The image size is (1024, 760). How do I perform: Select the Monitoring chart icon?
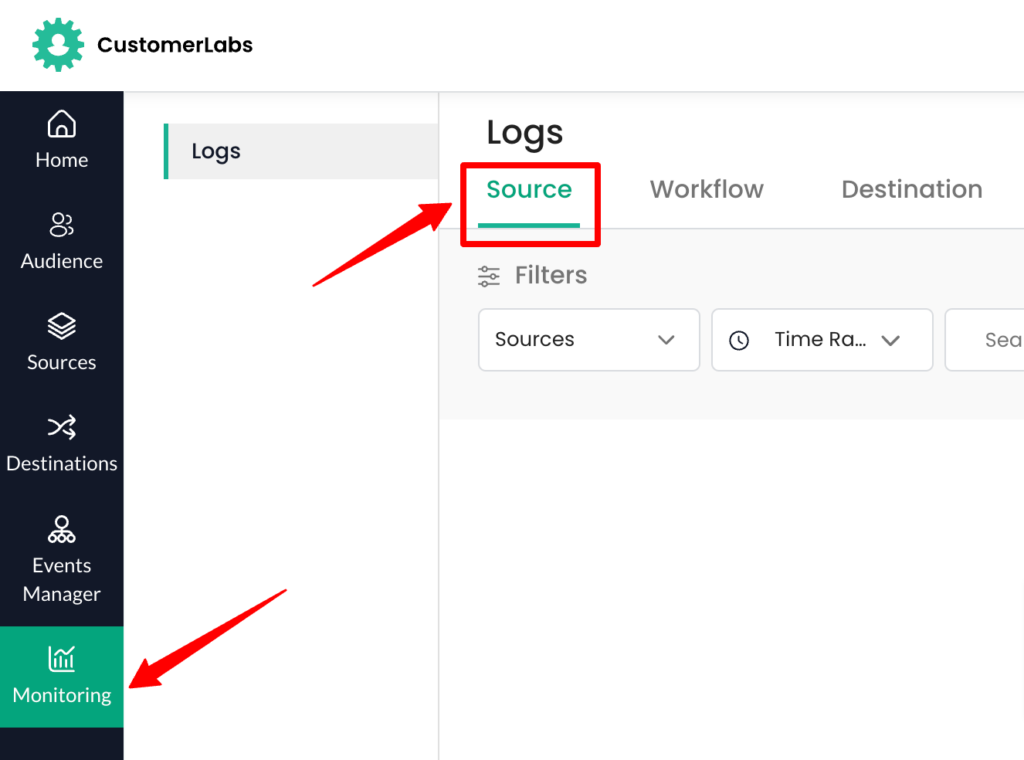point(62,659)
